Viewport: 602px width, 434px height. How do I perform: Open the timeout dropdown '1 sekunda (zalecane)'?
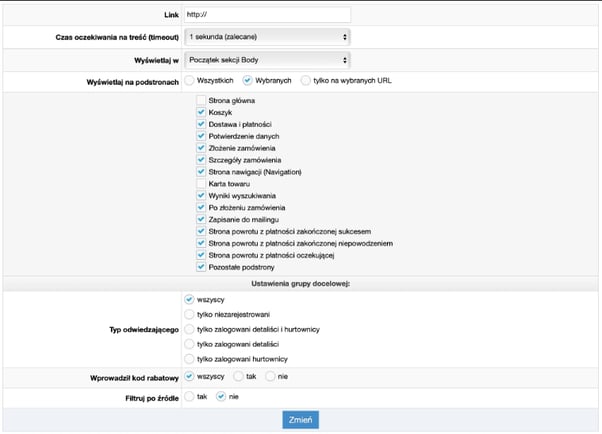click(266, 37)
